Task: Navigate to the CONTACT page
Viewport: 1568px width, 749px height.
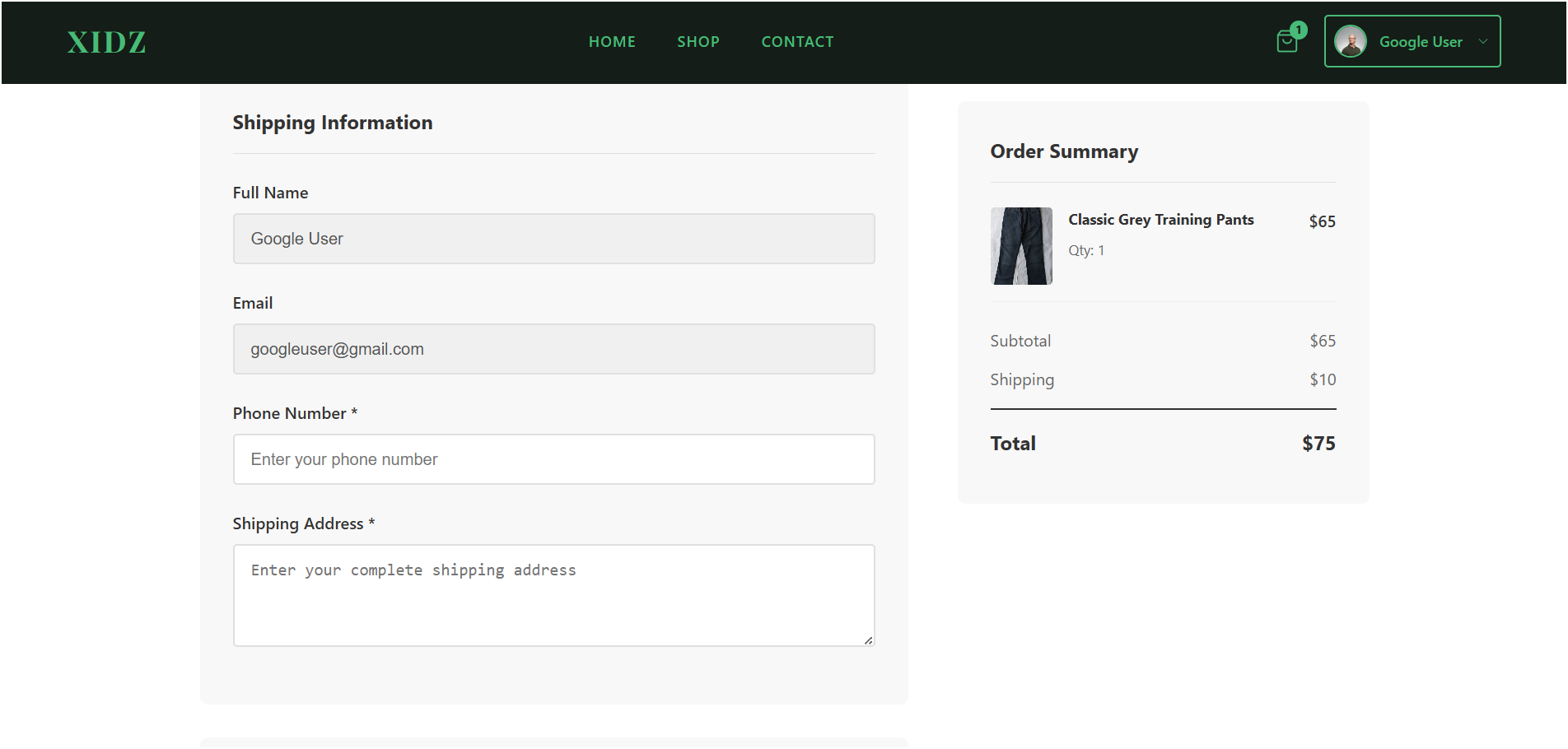Action: click(797, 42)
